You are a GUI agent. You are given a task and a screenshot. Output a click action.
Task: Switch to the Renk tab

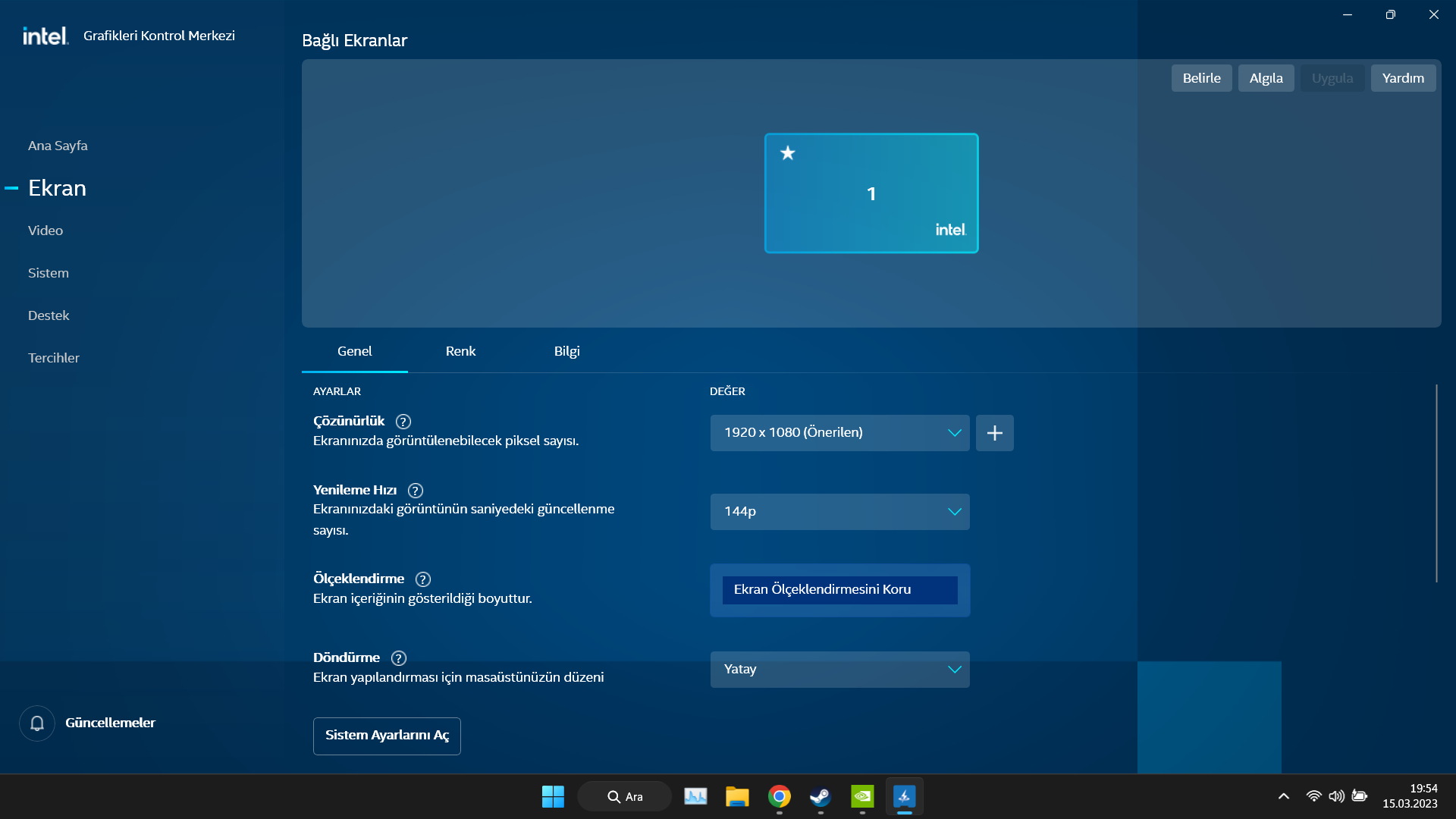click(x=460, y=351)
